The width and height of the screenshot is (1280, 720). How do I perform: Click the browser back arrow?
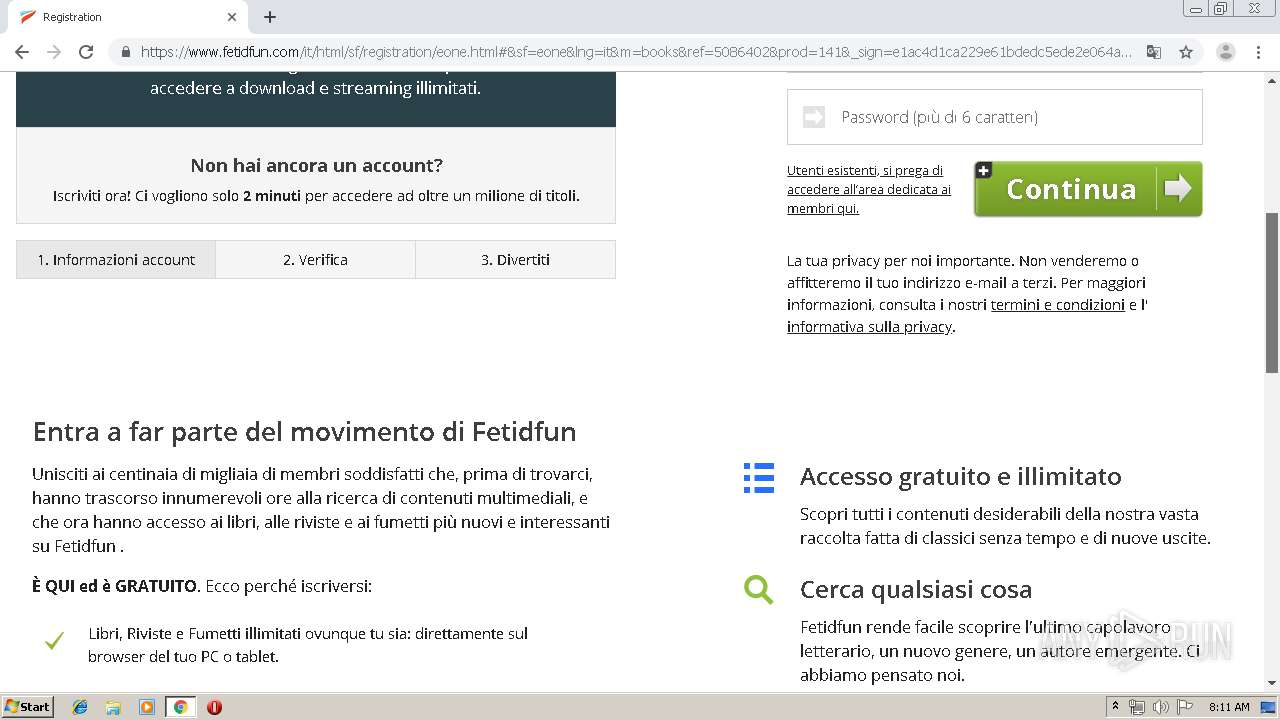pos(22,52)
